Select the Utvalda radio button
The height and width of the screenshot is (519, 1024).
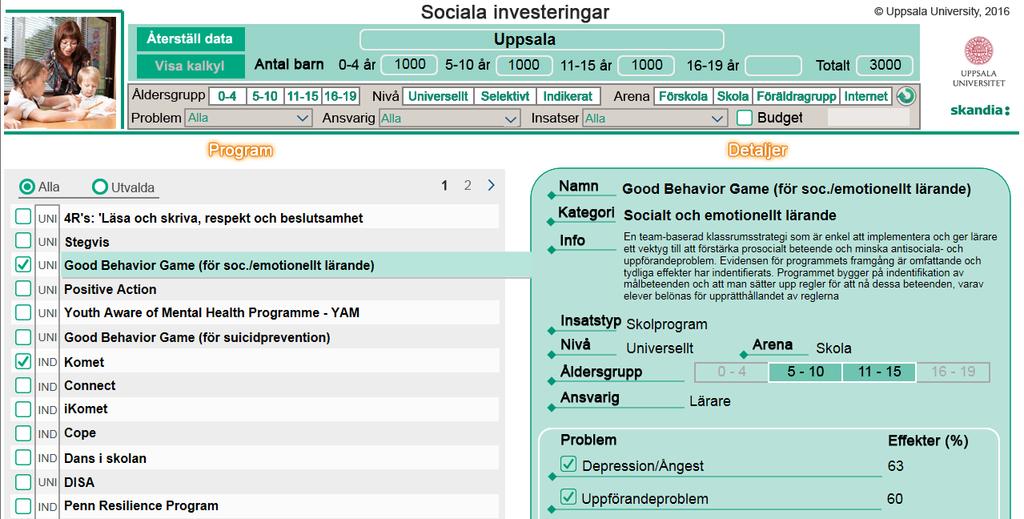(x=99, y=187)
